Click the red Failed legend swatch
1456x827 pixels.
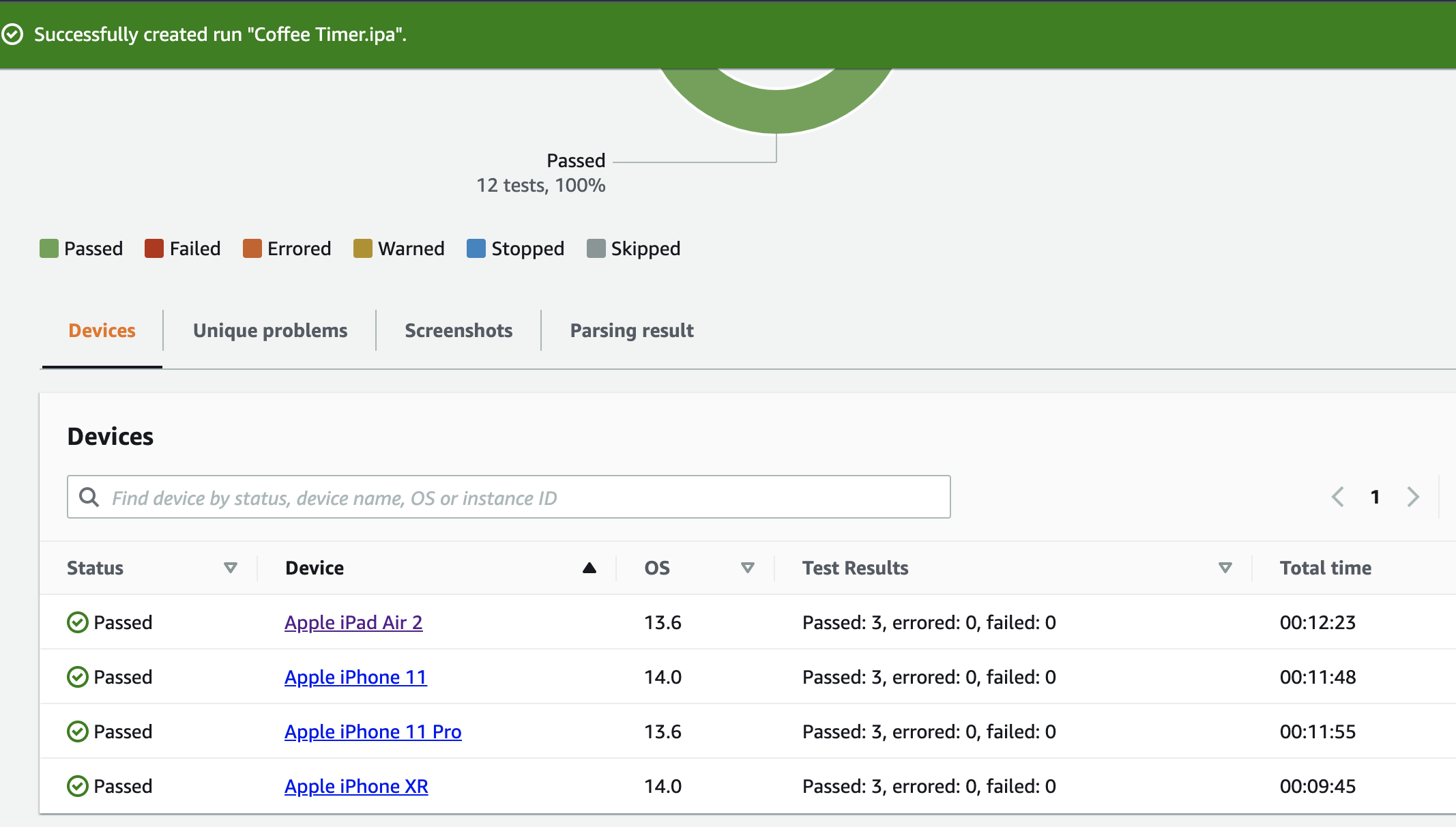[154, 248]
